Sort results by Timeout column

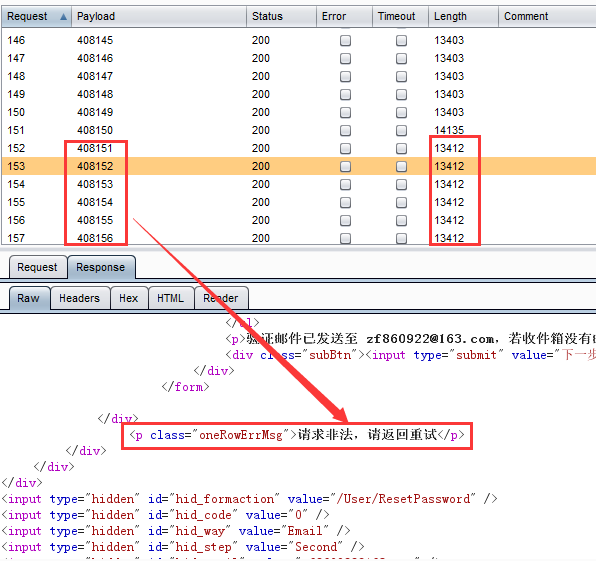(400, 16)
